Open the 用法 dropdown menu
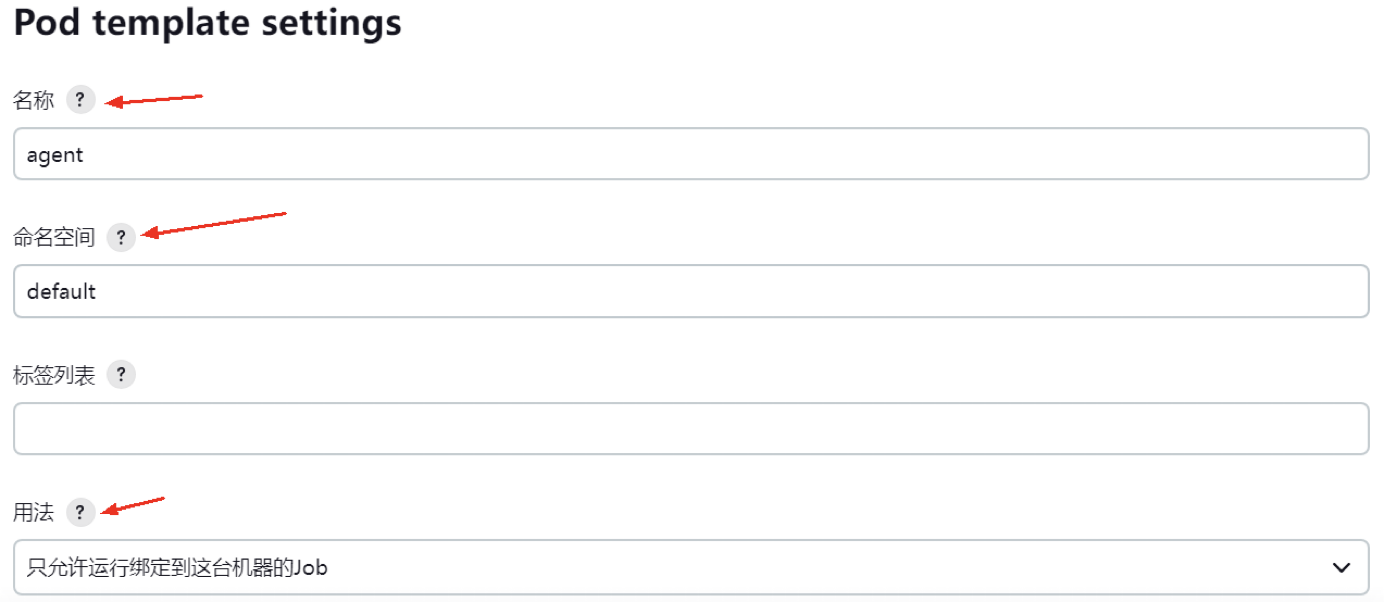The height and width of the screenshot is (602, 1384). [690, 568]
